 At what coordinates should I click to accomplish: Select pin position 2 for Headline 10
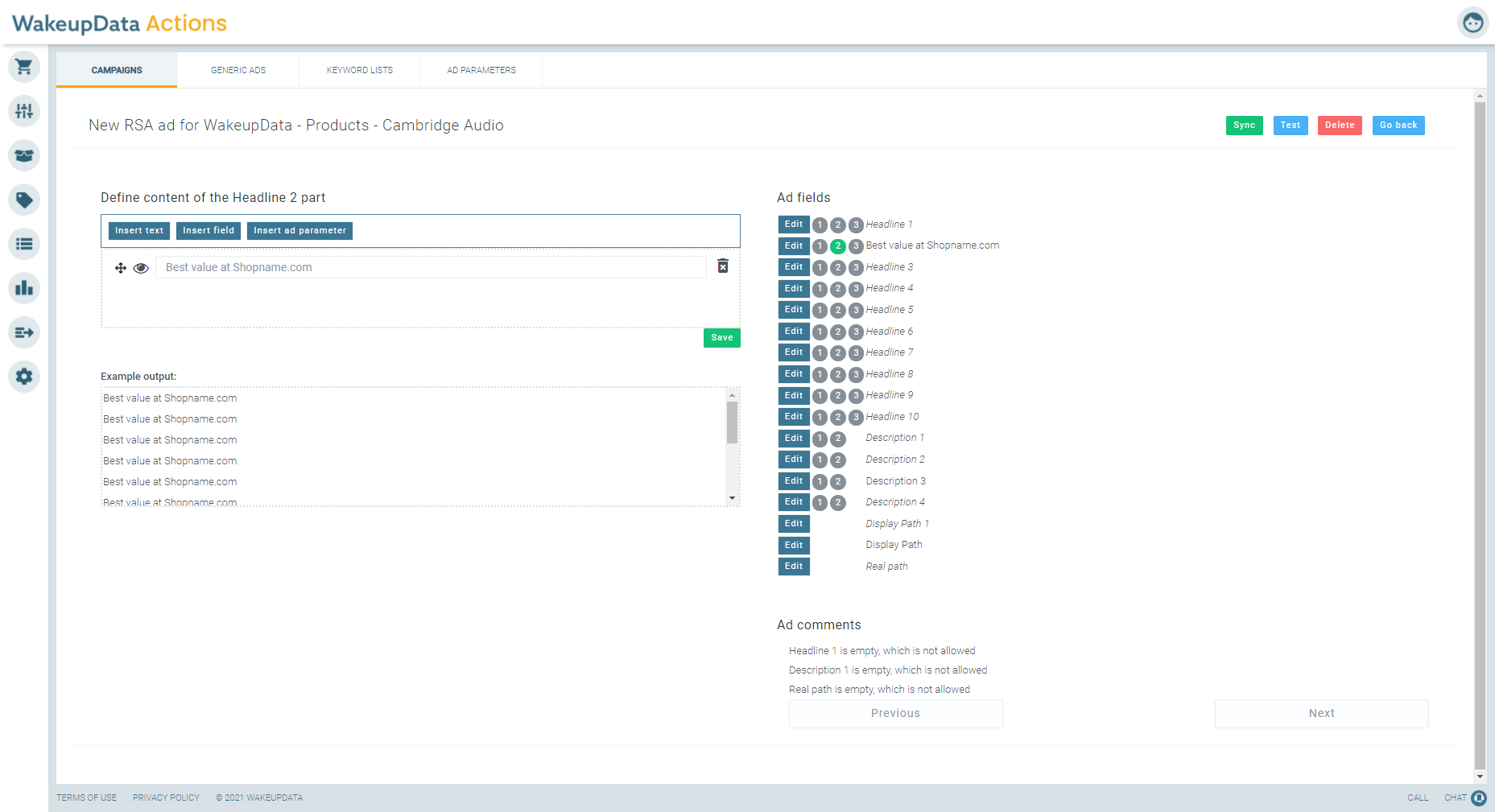[x=838, y=417]
